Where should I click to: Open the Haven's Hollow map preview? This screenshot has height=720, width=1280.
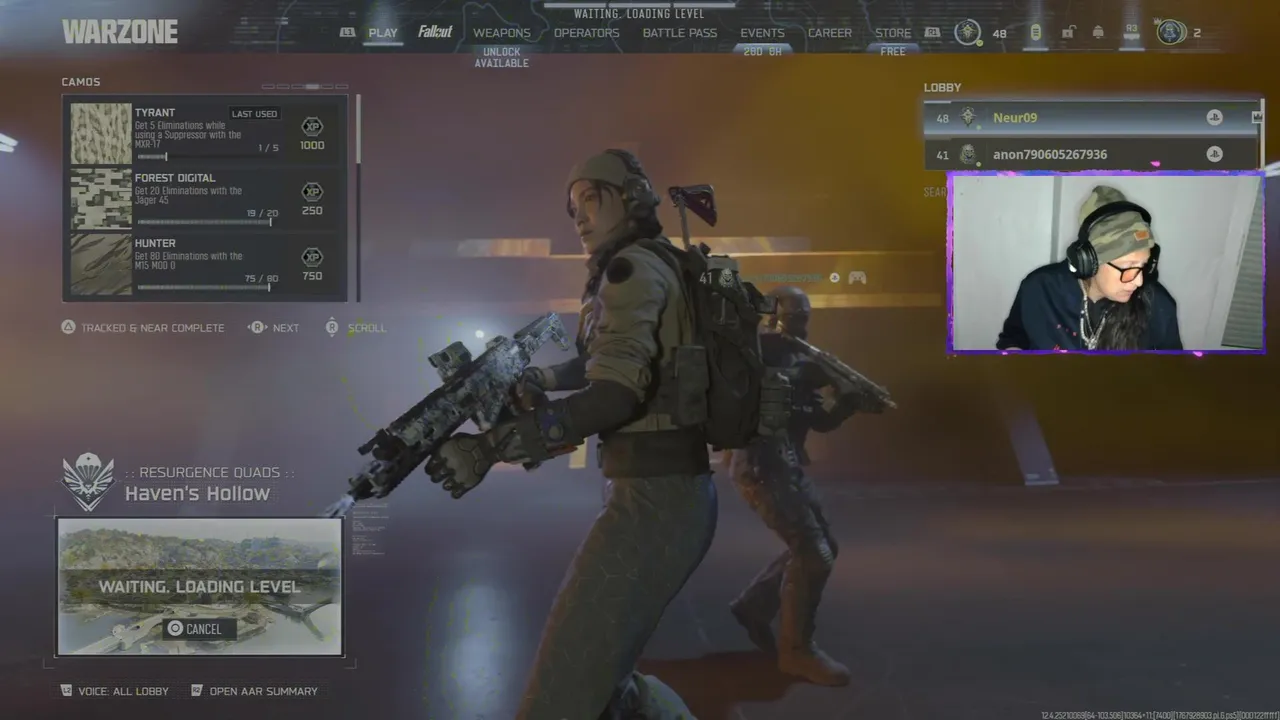(200, 587)
